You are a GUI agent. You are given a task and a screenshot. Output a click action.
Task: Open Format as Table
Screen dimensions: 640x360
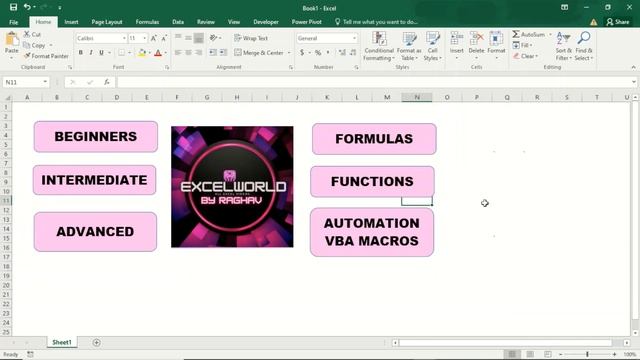409,46
